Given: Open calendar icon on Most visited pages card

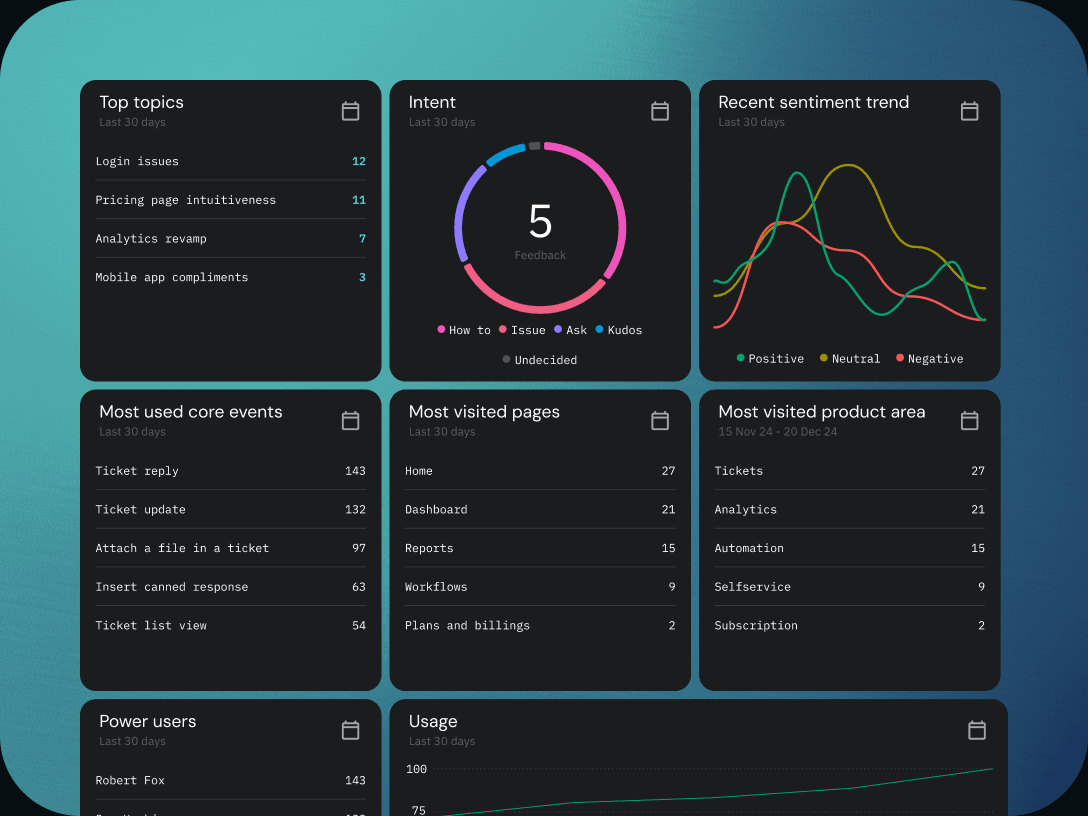Looking at the screenshot, I should click(660, 420).
